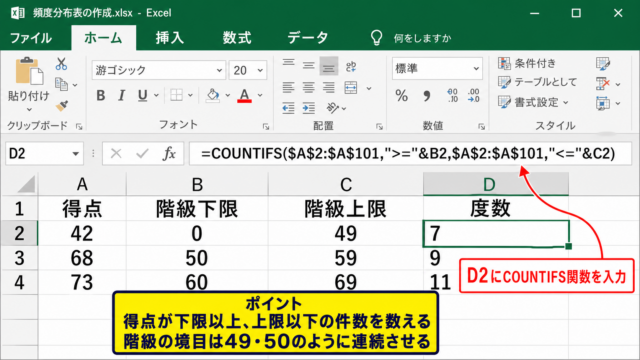Click the Orientation text angle icon
Viewport: 640px width, 360px height.
pos(332,108)
